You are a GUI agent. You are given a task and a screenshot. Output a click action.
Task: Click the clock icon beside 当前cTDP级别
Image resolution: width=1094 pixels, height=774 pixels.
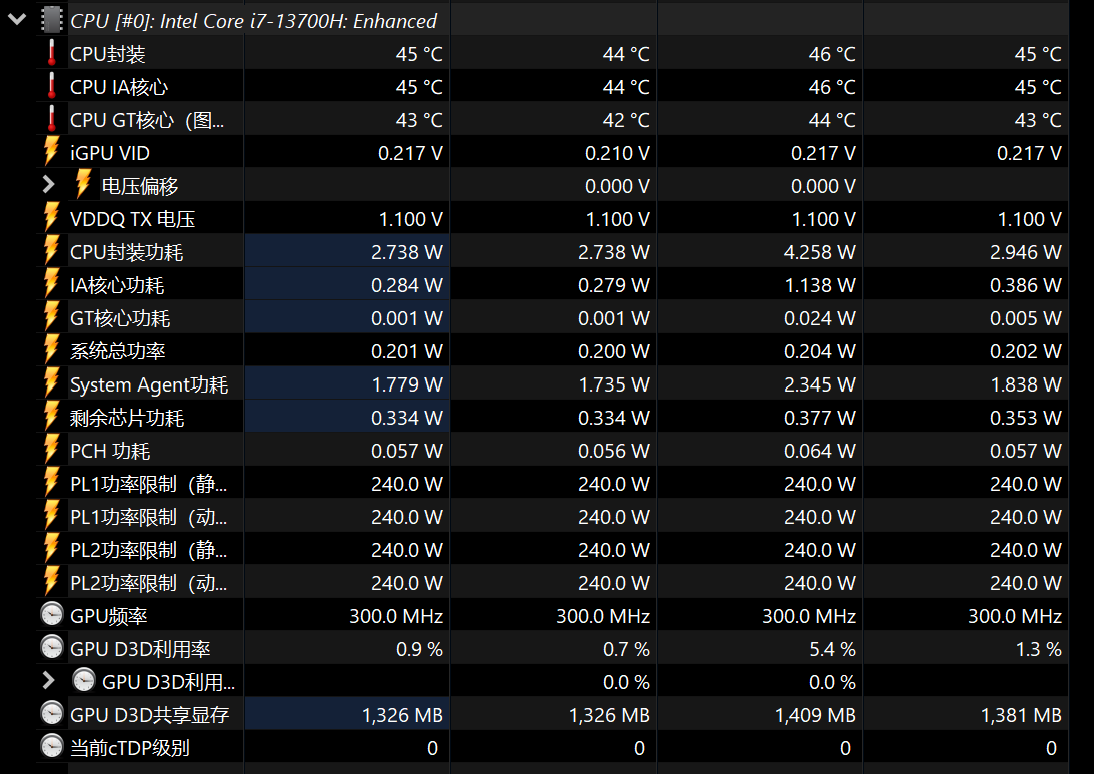click(52, 746)
